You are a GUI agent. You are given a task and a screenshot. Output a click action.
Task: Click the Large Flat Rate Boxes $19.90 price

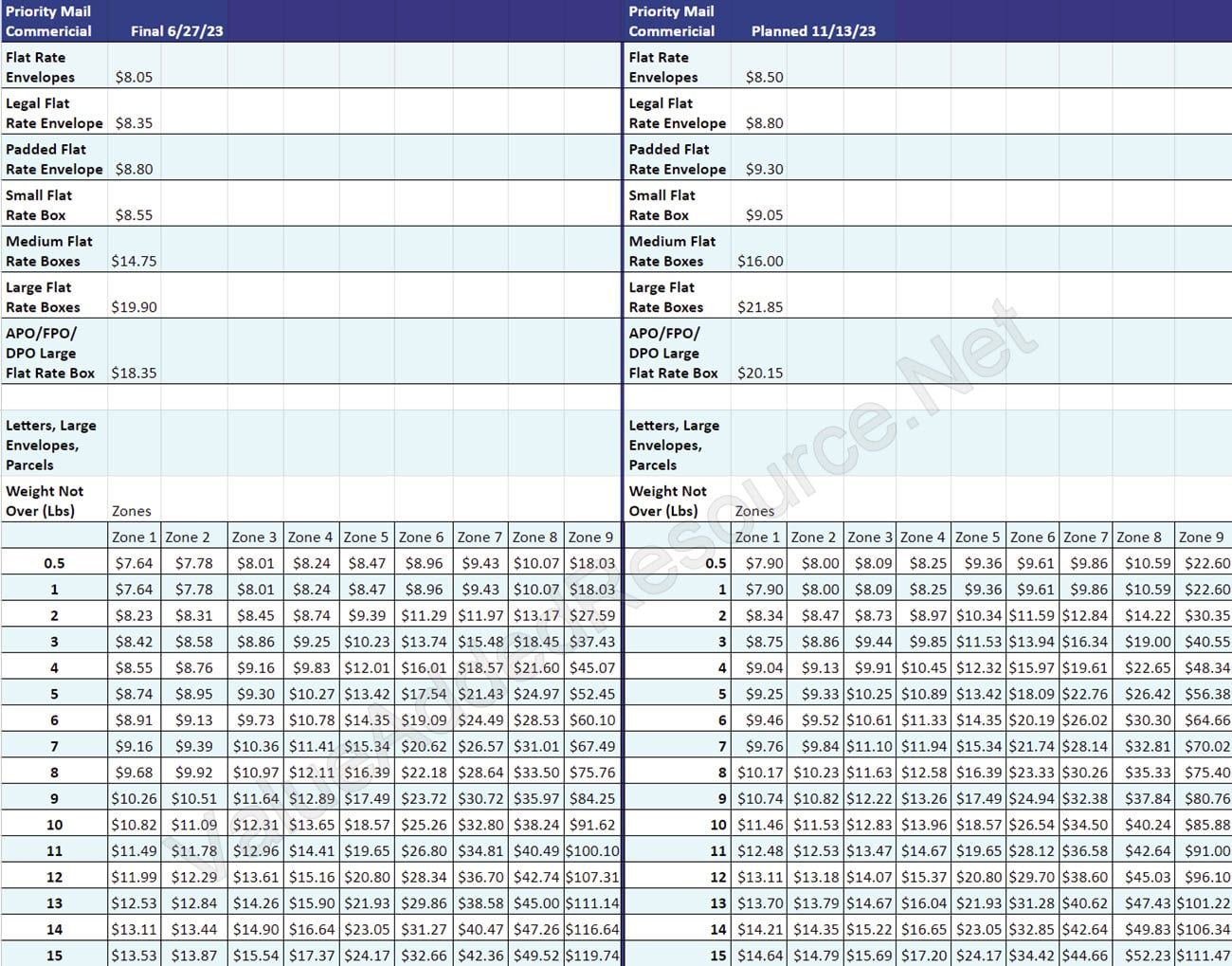[x=132, y=307]
